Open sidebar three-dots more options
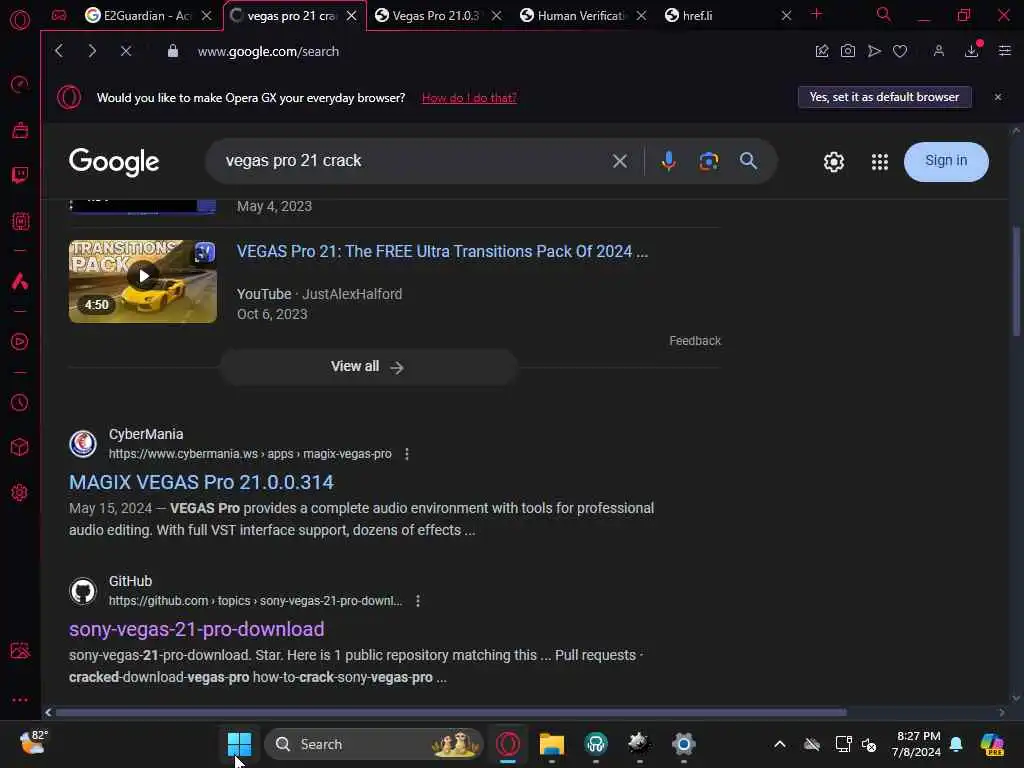Screen dimensions: 1024x768 coord(20,699)
